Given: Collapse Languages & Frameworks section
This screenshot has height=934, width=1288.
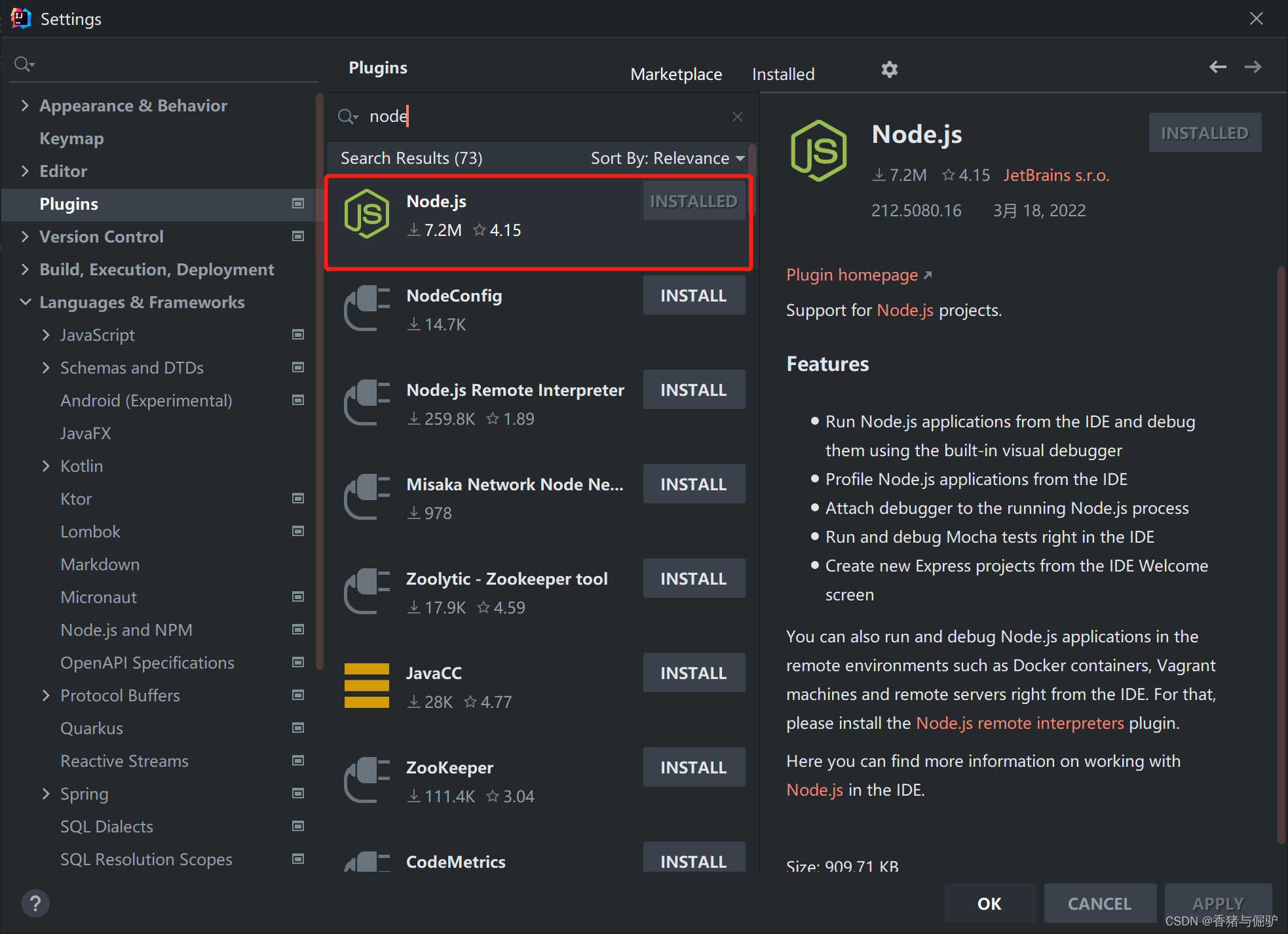Looking at the screenshot, I should point(25,302).
